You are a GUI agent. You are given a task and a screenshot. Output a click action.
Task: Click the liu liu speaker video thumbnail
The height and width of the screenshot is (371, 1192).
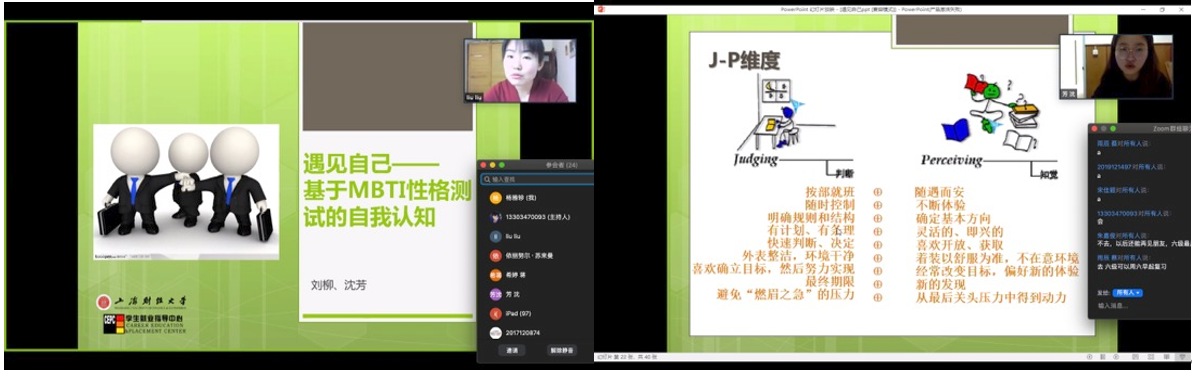pyautogui.click(x=520, y=71)
